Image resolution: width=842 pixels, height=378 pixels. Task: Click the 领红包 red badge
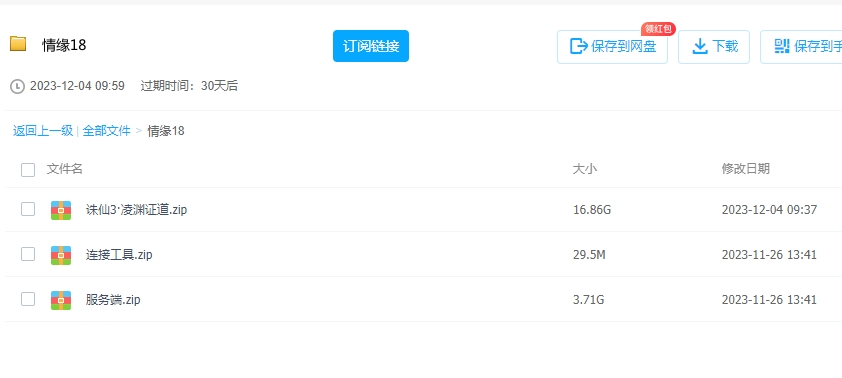(x=658, y=29)
